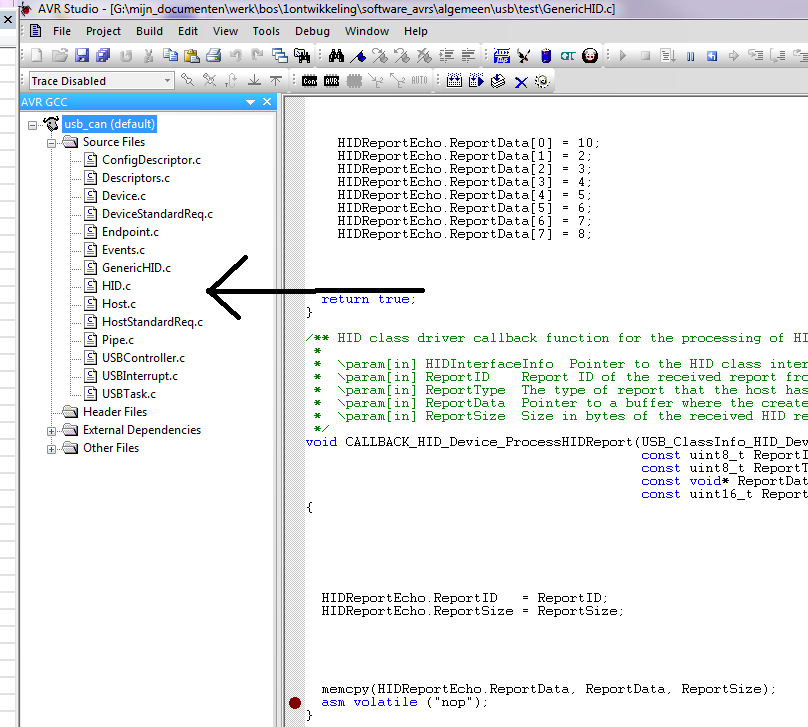Click the blue X clean icon
Viewport: 808px width, 727px height.
(x=521, y=81)
